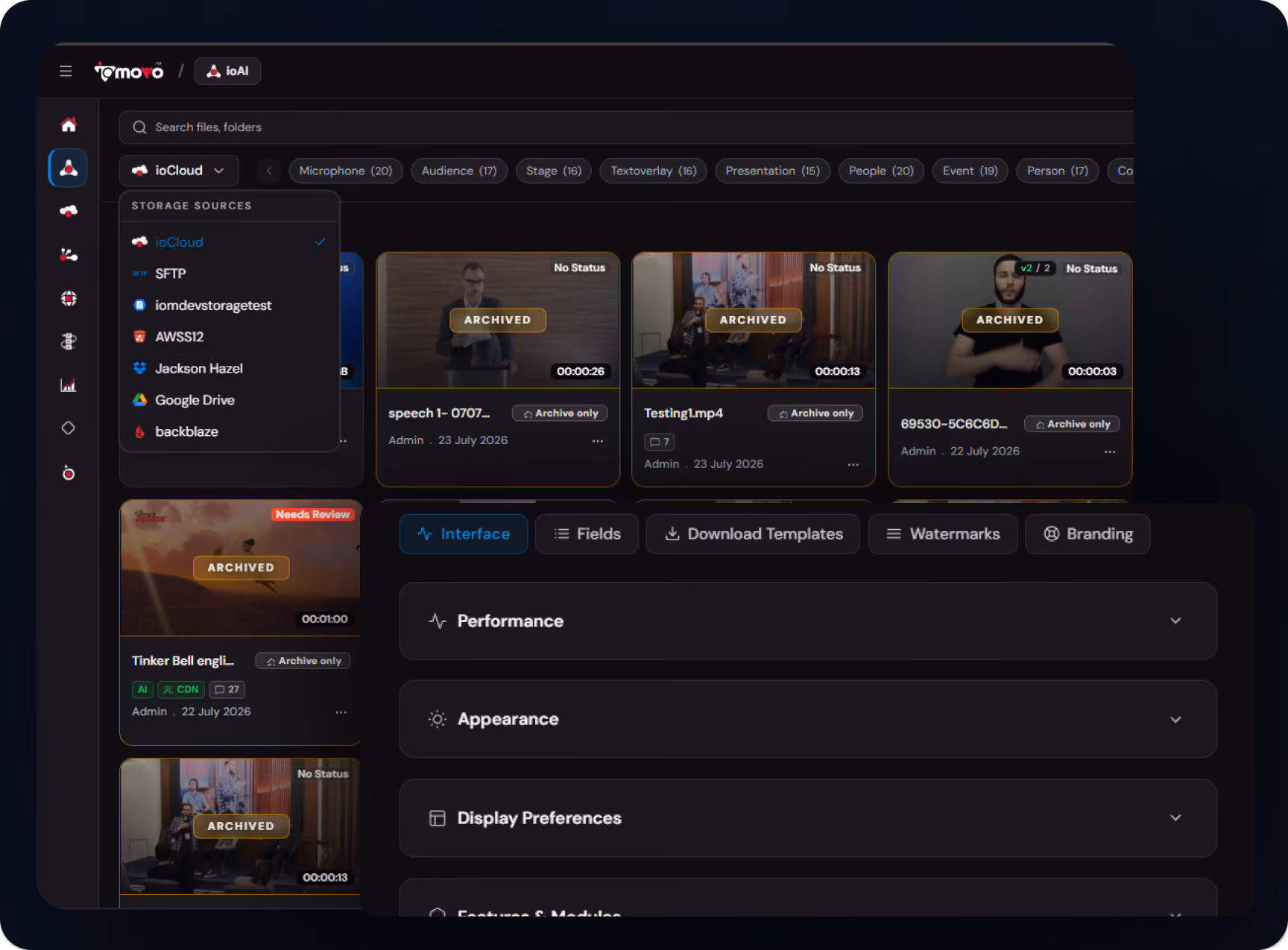Choose SFTP from Storage Sources
The height and width of the screenshot is (950, 1288).
click(x=230, y=273)
